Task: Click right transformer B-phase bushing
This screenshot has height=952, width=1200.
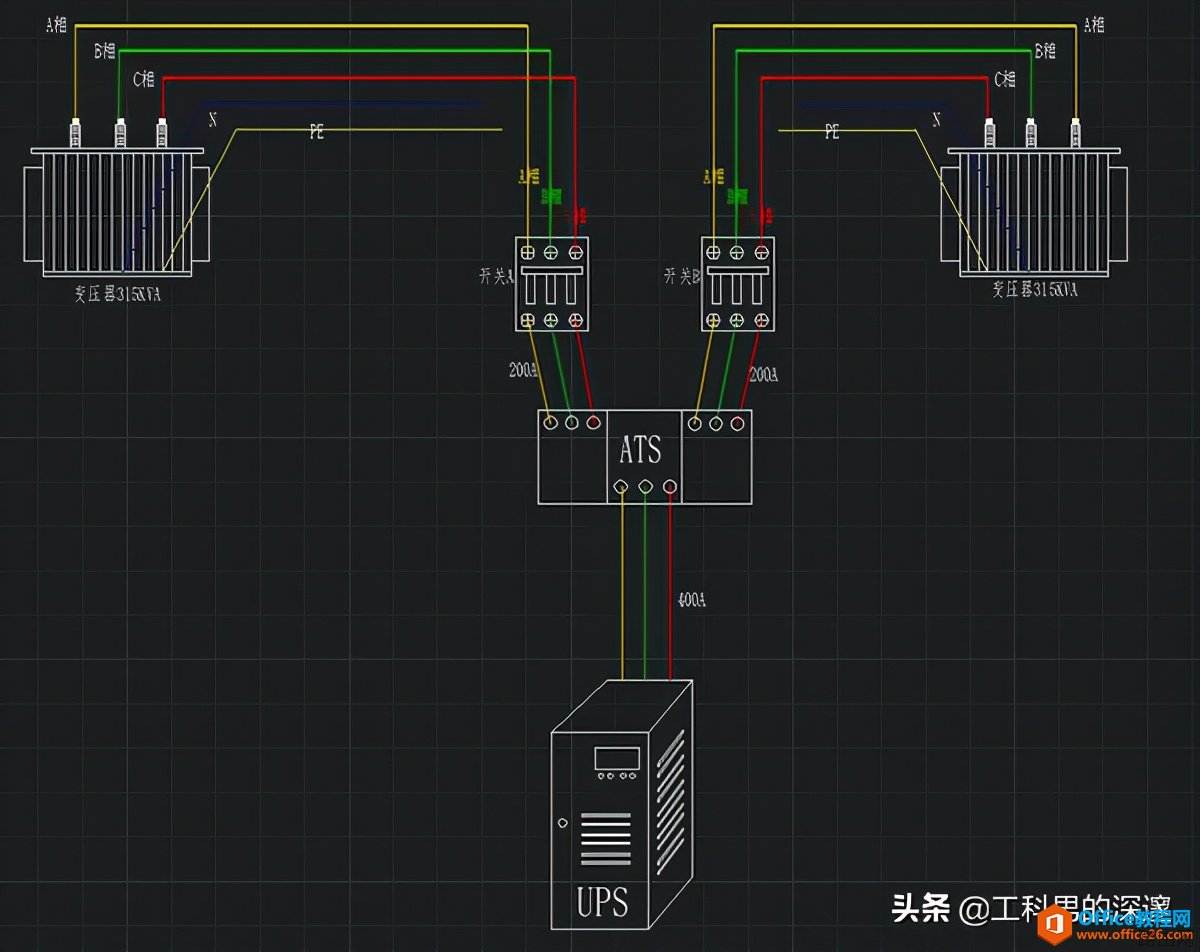Action: pos(1031,133)
